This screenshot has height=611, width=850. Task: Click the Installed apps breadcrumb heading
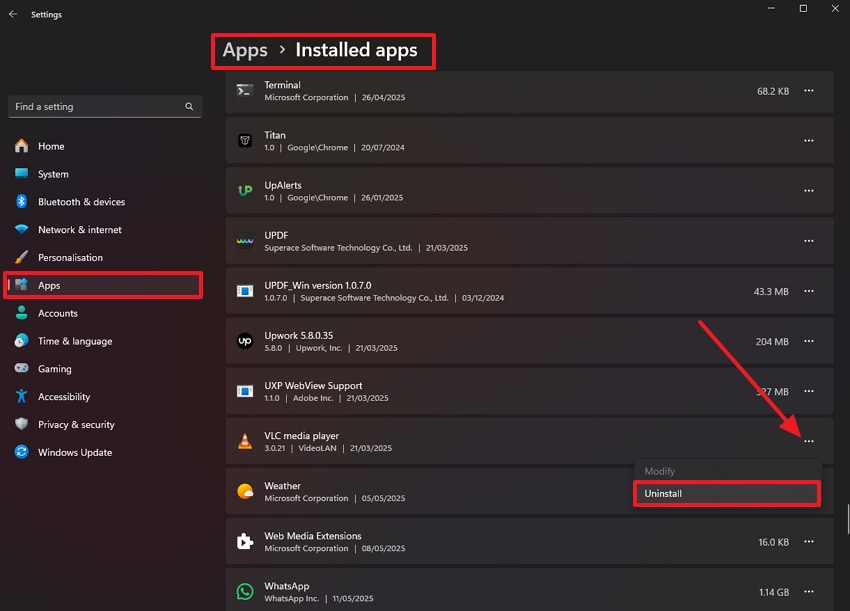(356, 50)
